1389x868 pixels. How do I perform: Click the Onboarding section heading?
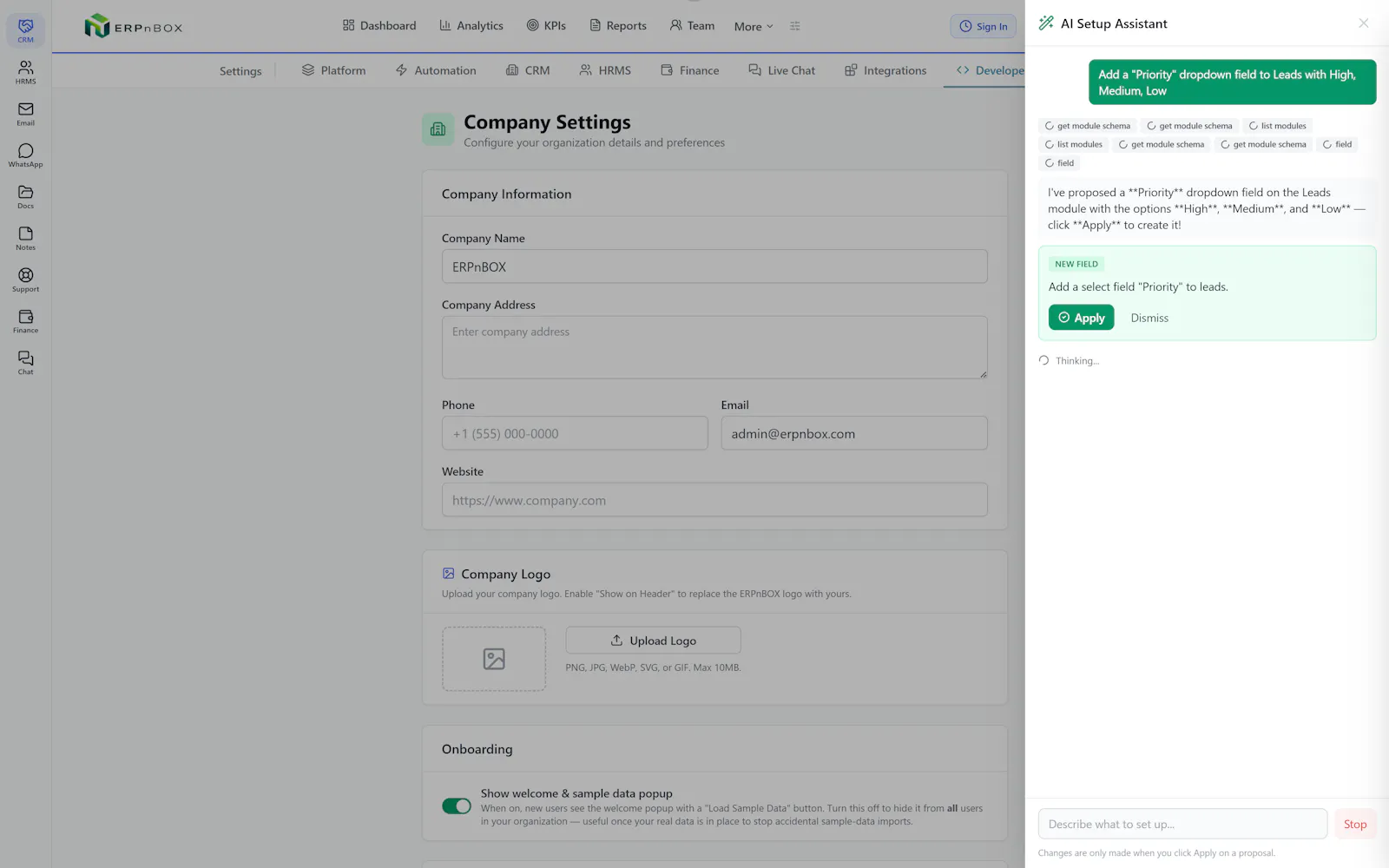coord(477,749)
